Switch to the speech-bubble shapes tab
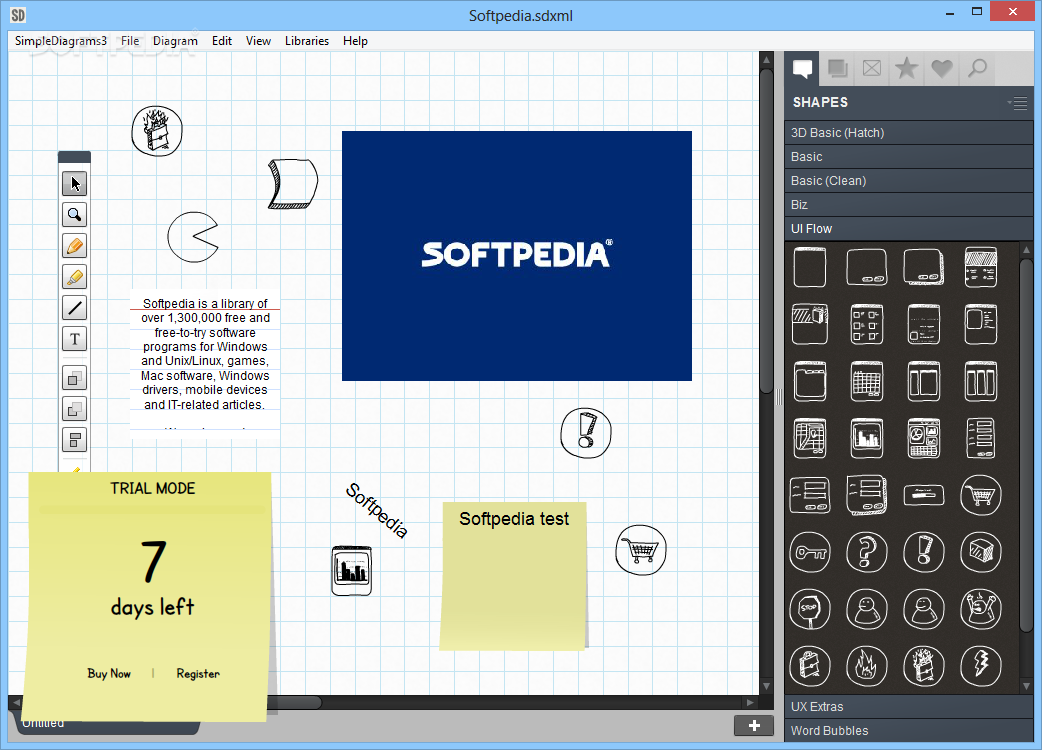This screenshot has height=750, width=1042. coord(802,68)
